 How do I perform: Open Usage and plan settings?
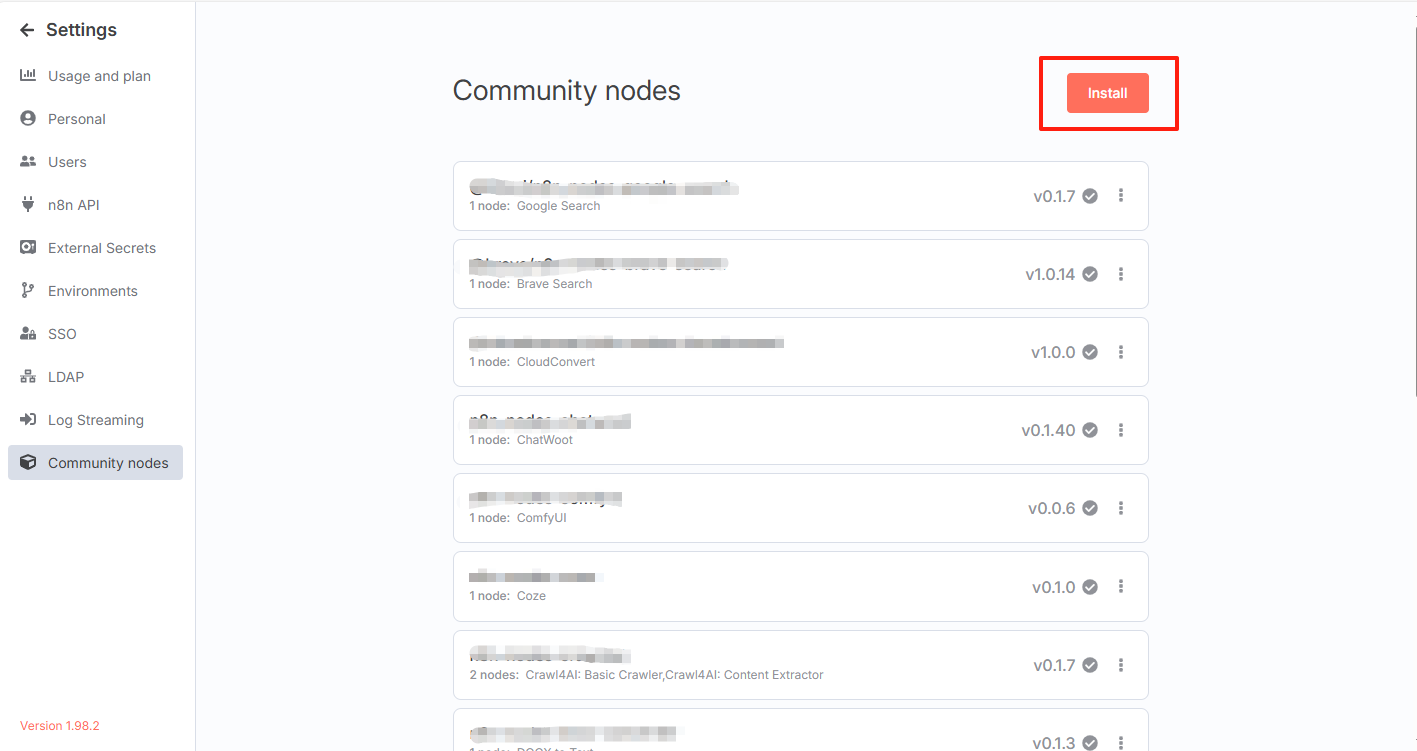pyautogui.click(x=99, y=76)
